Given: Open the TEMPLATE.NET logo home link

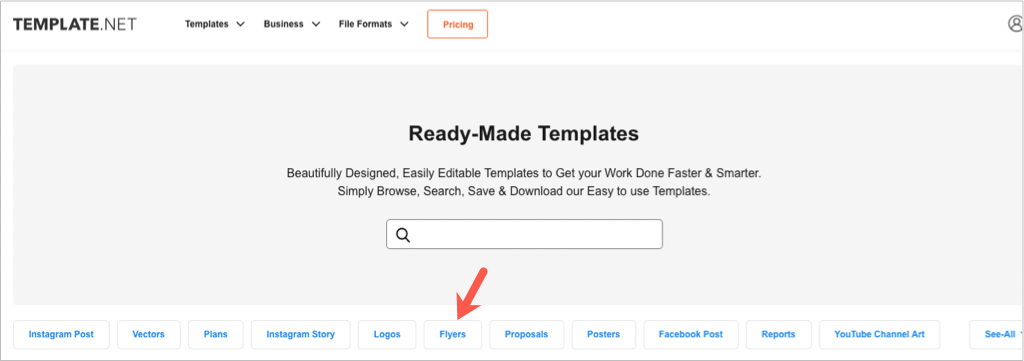Looking at the screenshot, I should pos(75,24).
